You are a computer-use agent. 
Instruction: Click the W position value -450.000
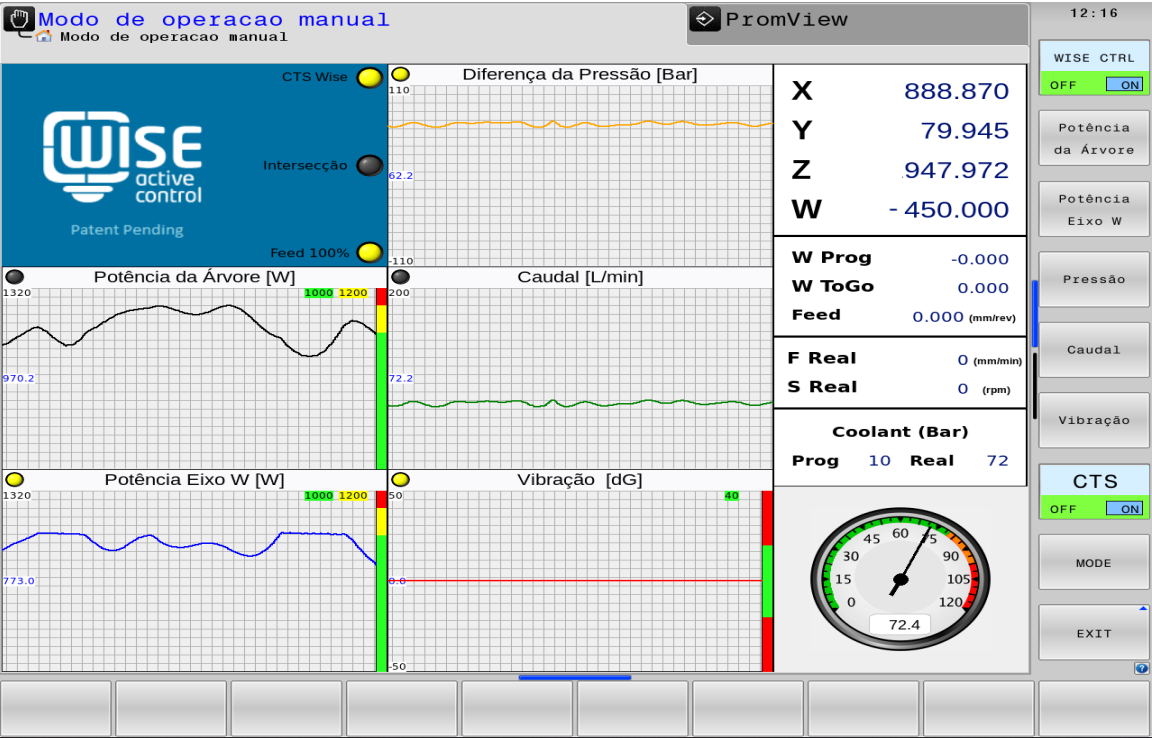pyautogui.click(x=948, y=210)
